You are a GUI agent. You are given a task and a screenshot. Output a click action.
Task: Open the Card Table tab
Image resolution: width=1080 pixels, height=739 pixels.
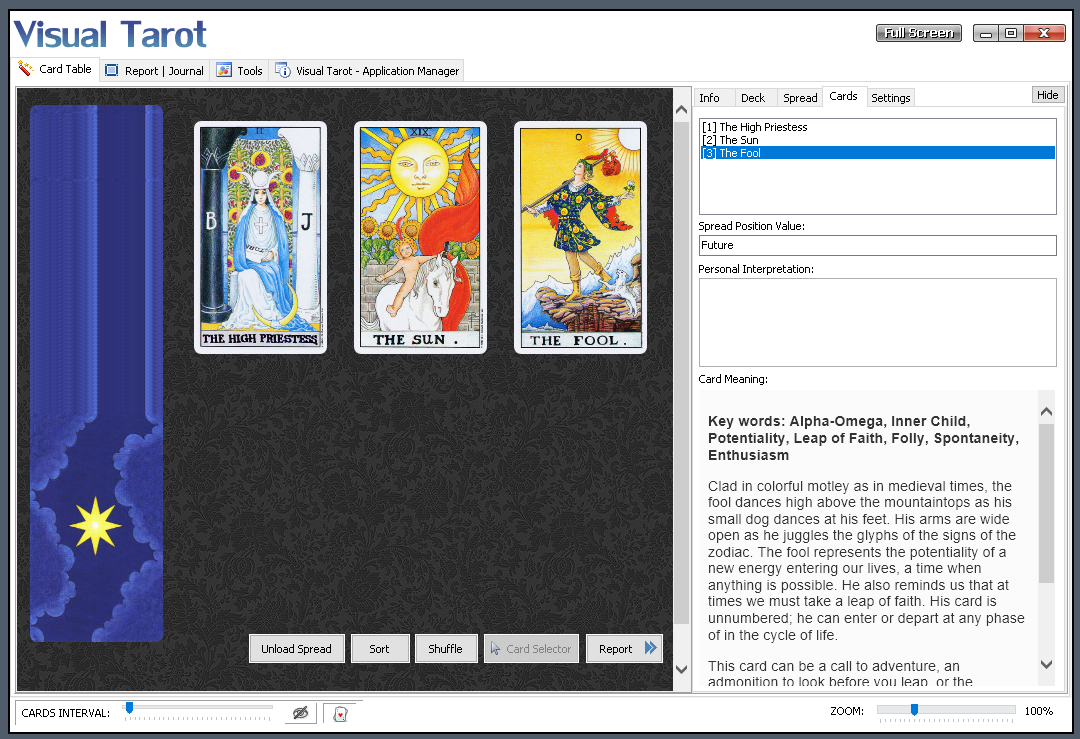[x=55, y=69]
